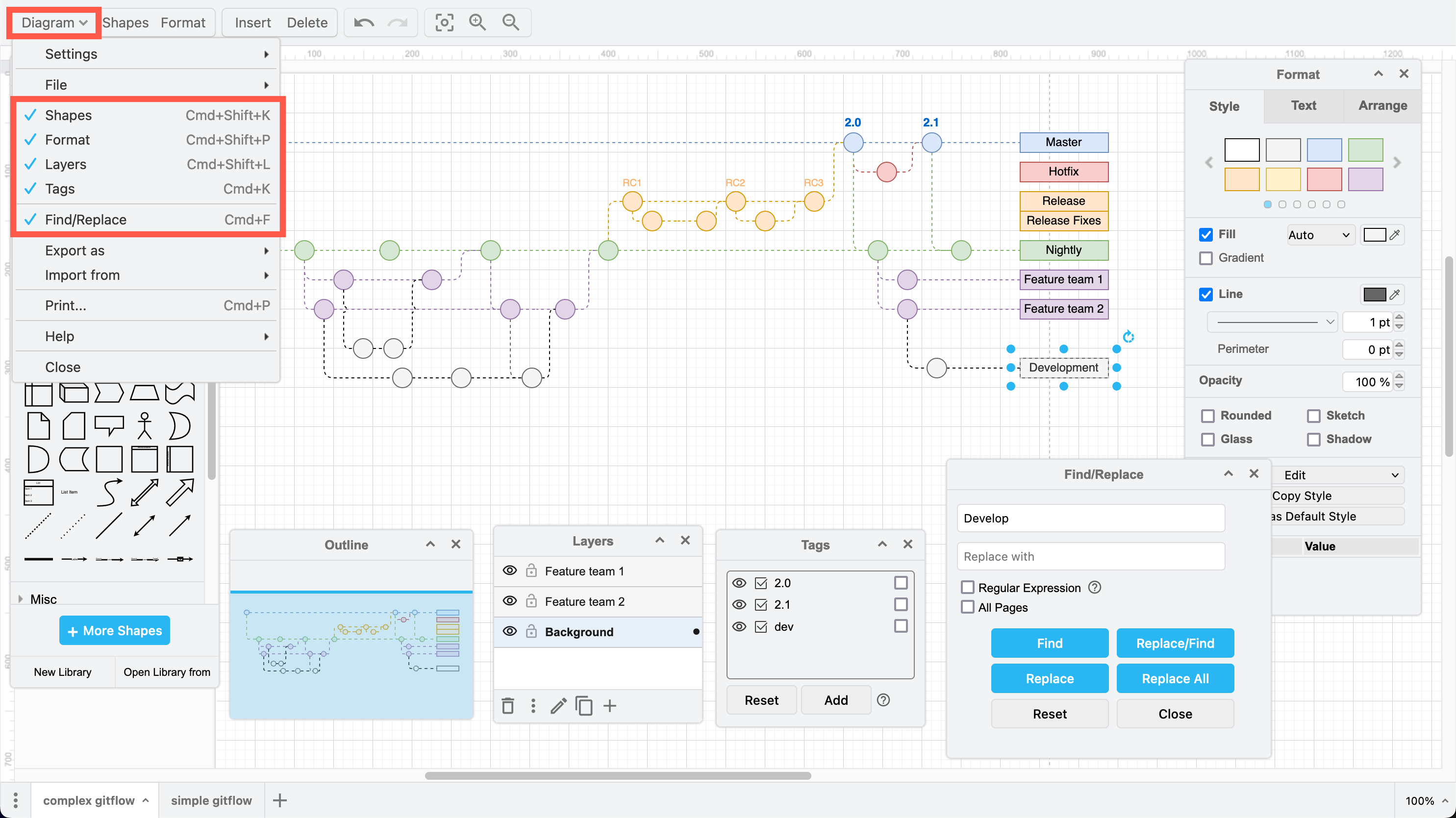The width and height of the screenshot is (1456, 818).
Task: Hide the Feature team 1 layer
Action: click(509, 570)
